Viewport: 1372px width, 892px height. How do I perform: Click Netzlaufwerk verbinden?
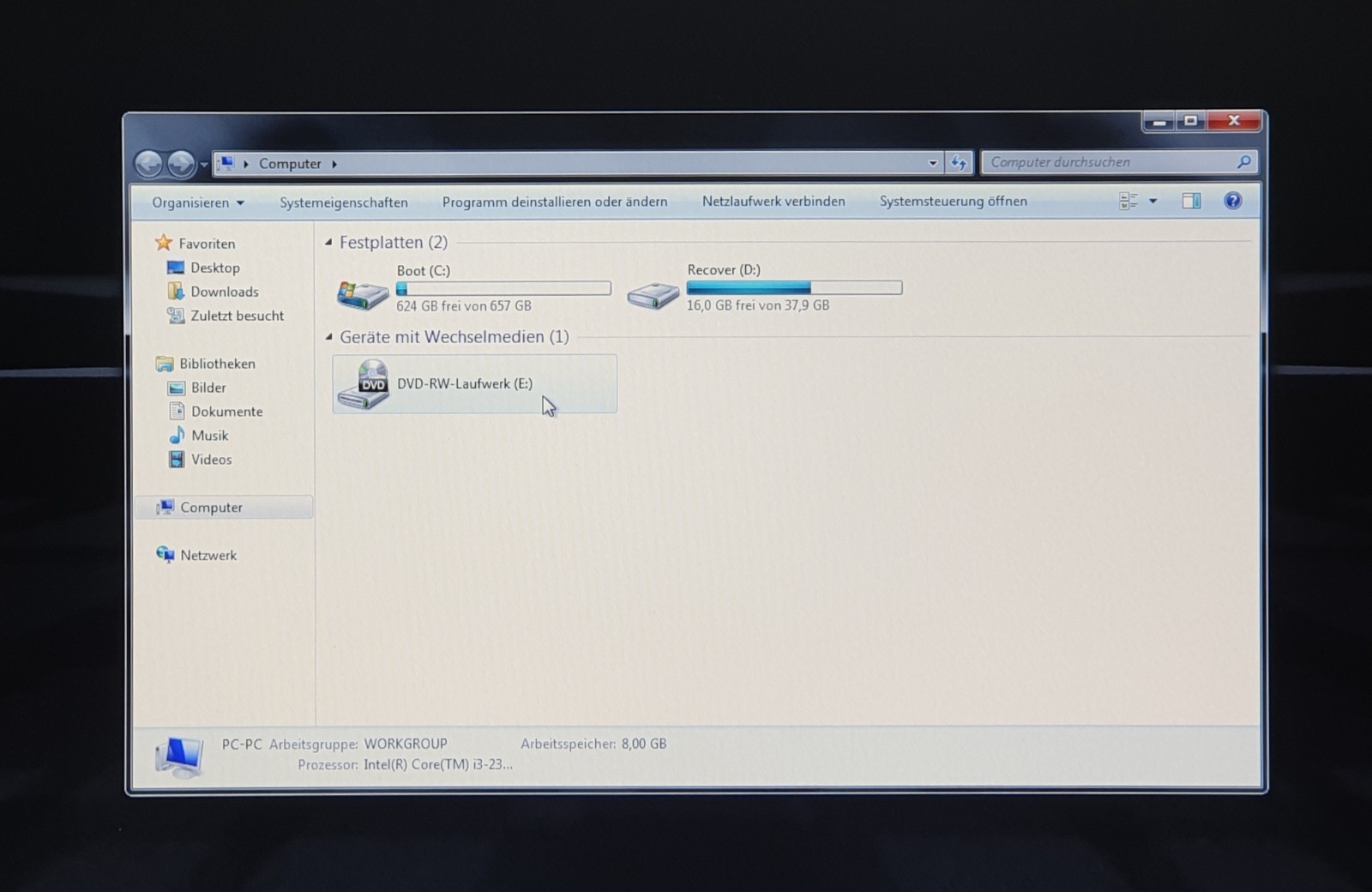pyautogui.click(x=773, y=201)
